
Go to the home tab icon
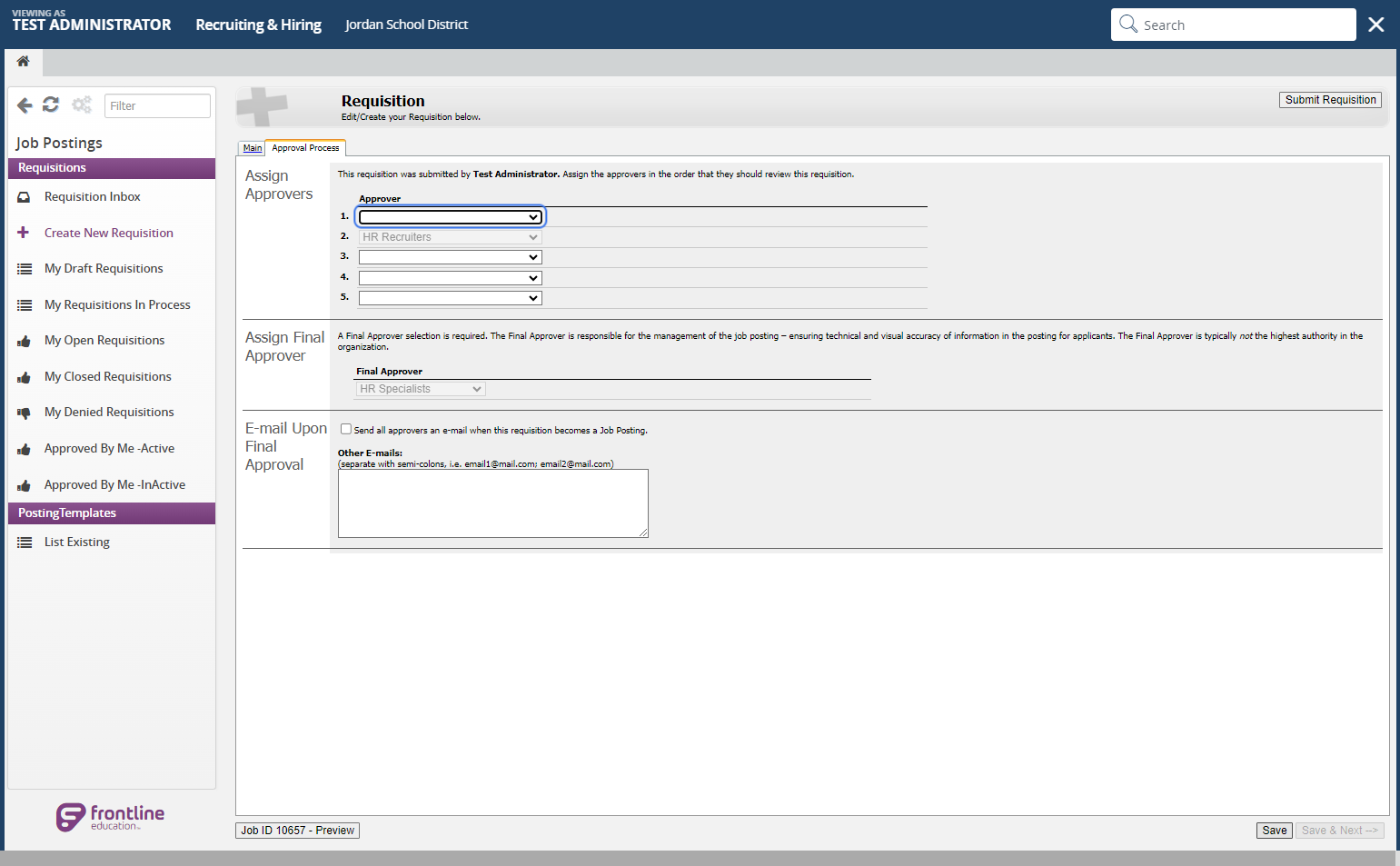click(24, 62)
